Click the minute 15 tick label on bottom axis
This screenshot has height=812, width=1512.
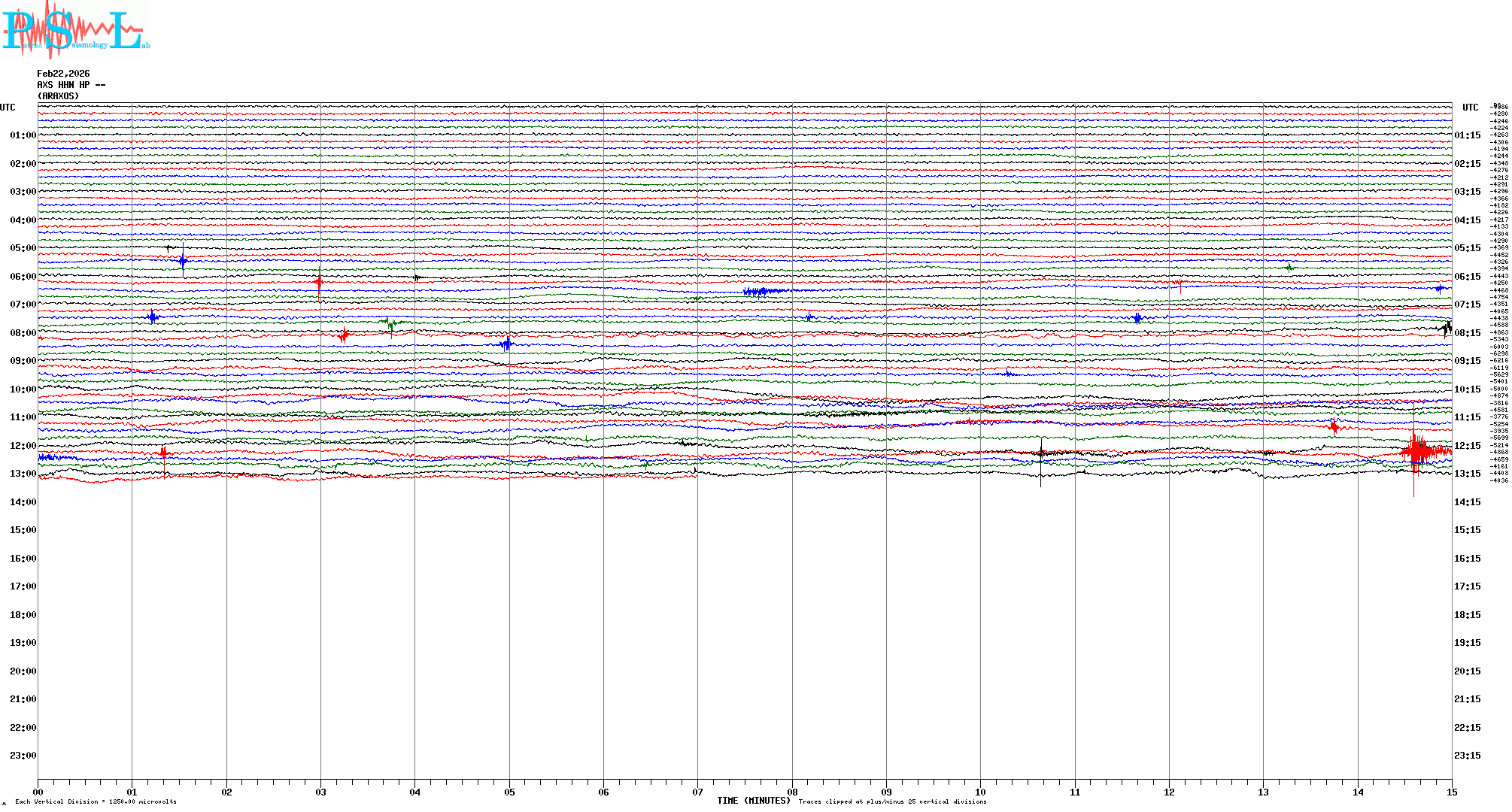(1451, 792)
